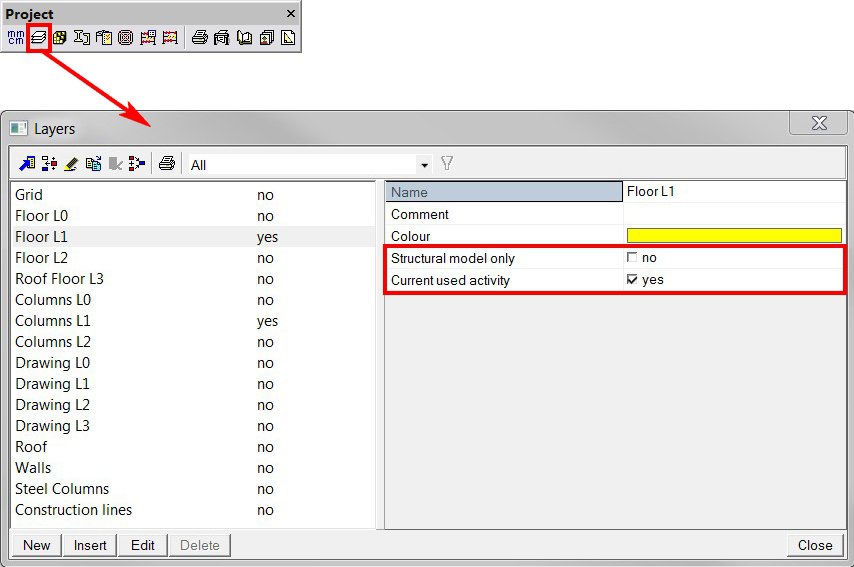Click the pencil edit icon in Layers toolbar

(x=71, y=163)
